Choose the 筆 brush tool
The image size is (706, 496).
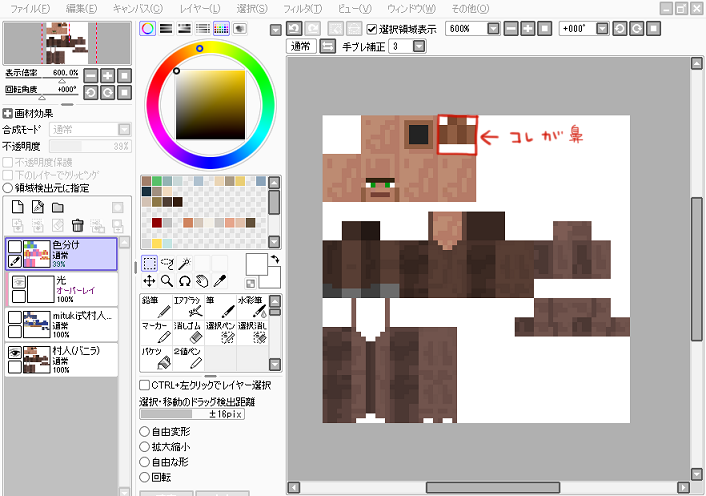click(x=220, y=307)
